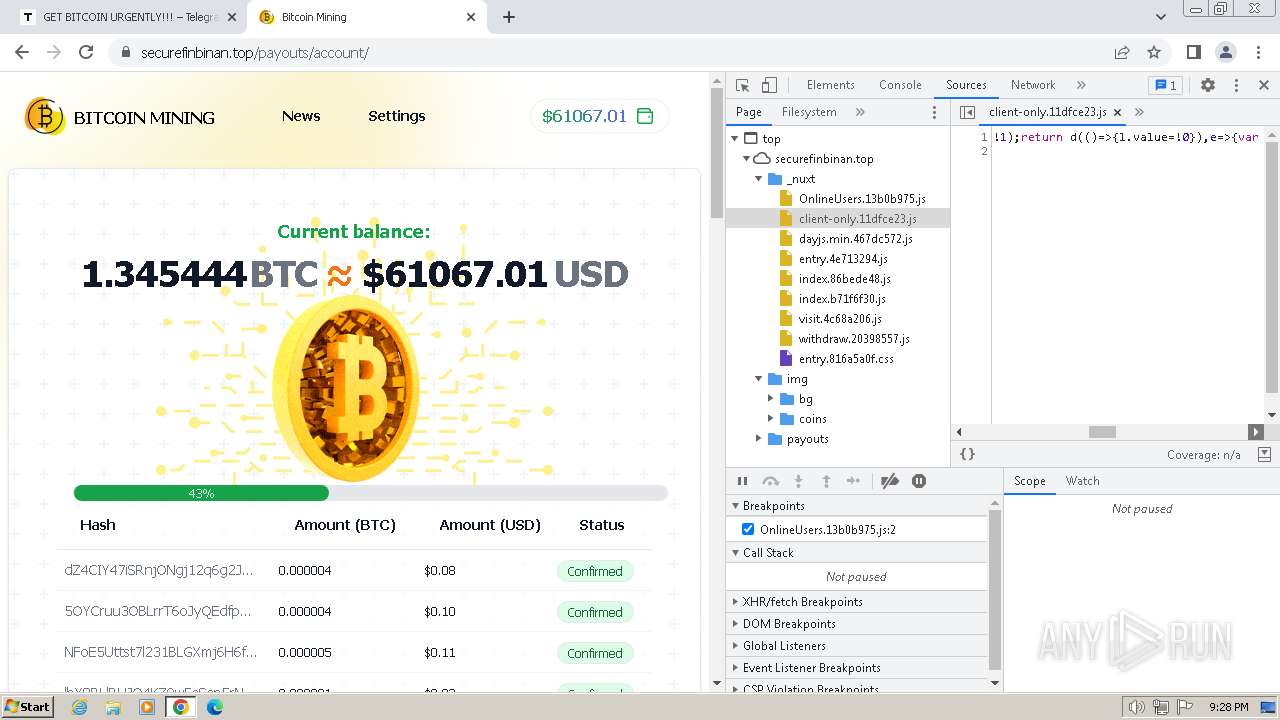Click the inspect element picker icon

(x=742, y=85)
